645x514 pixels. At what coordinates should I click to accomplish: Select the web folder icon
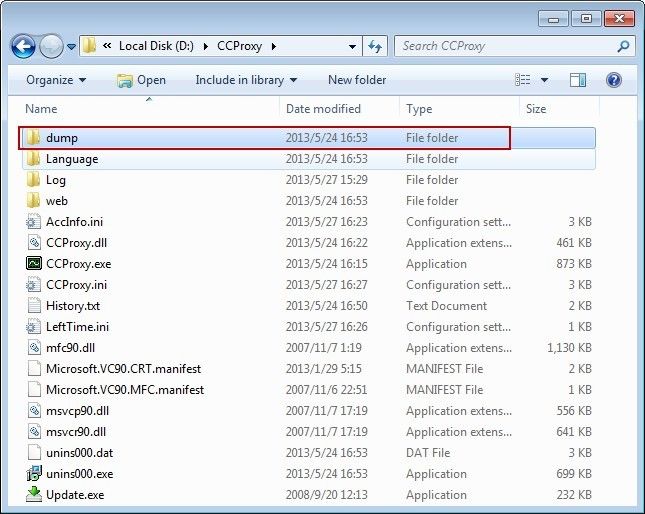pos(33,200)
